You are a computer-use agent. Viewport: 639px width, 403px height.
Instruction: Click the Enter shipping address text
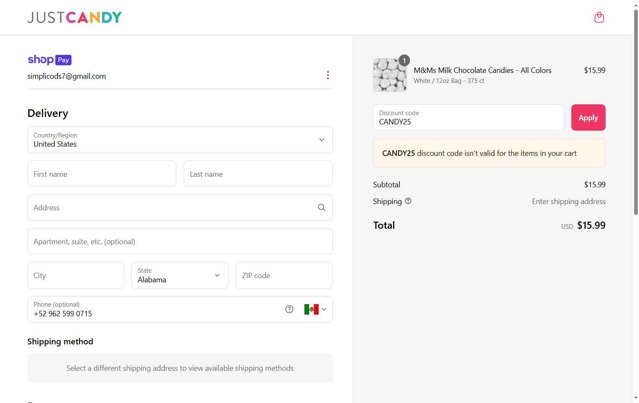pyautogui.click(x=568, y=201)
